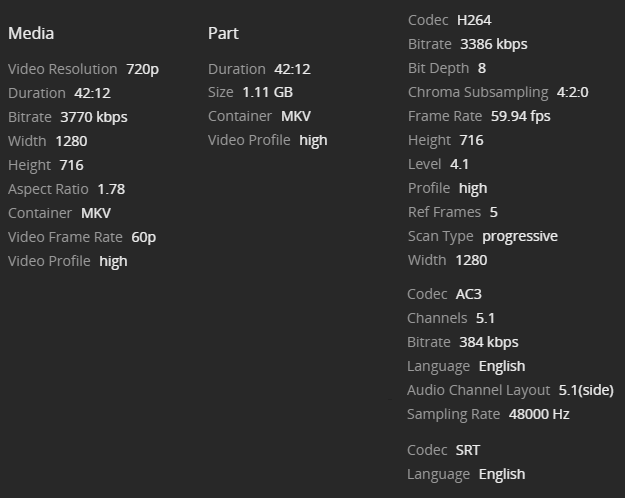This screenshot has width=625, height=498.
Task: Click the Ref Frames label
Action: click(444, 212)
